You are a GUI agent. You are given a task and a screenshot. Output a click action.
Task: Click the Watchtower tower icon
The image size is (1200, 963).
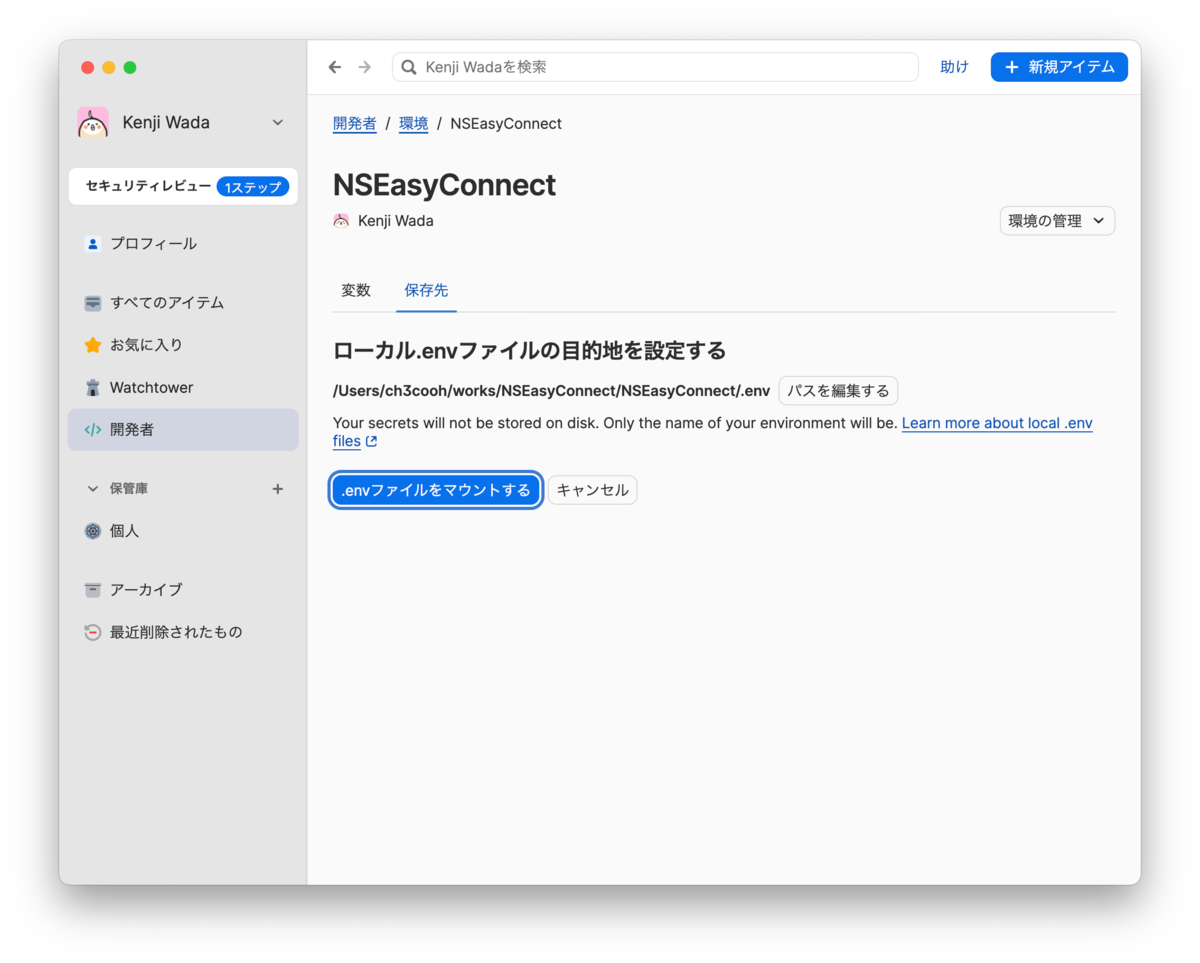[93, 387]
